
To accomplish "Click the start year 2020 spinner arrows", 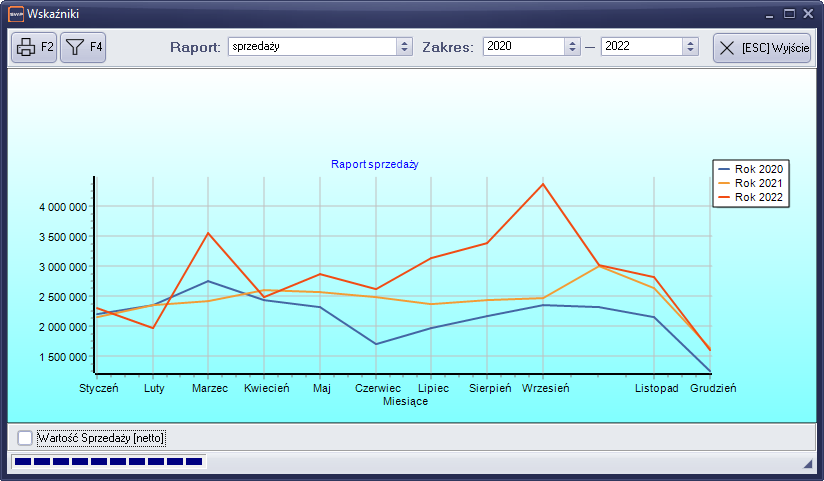I will [572, 47].
